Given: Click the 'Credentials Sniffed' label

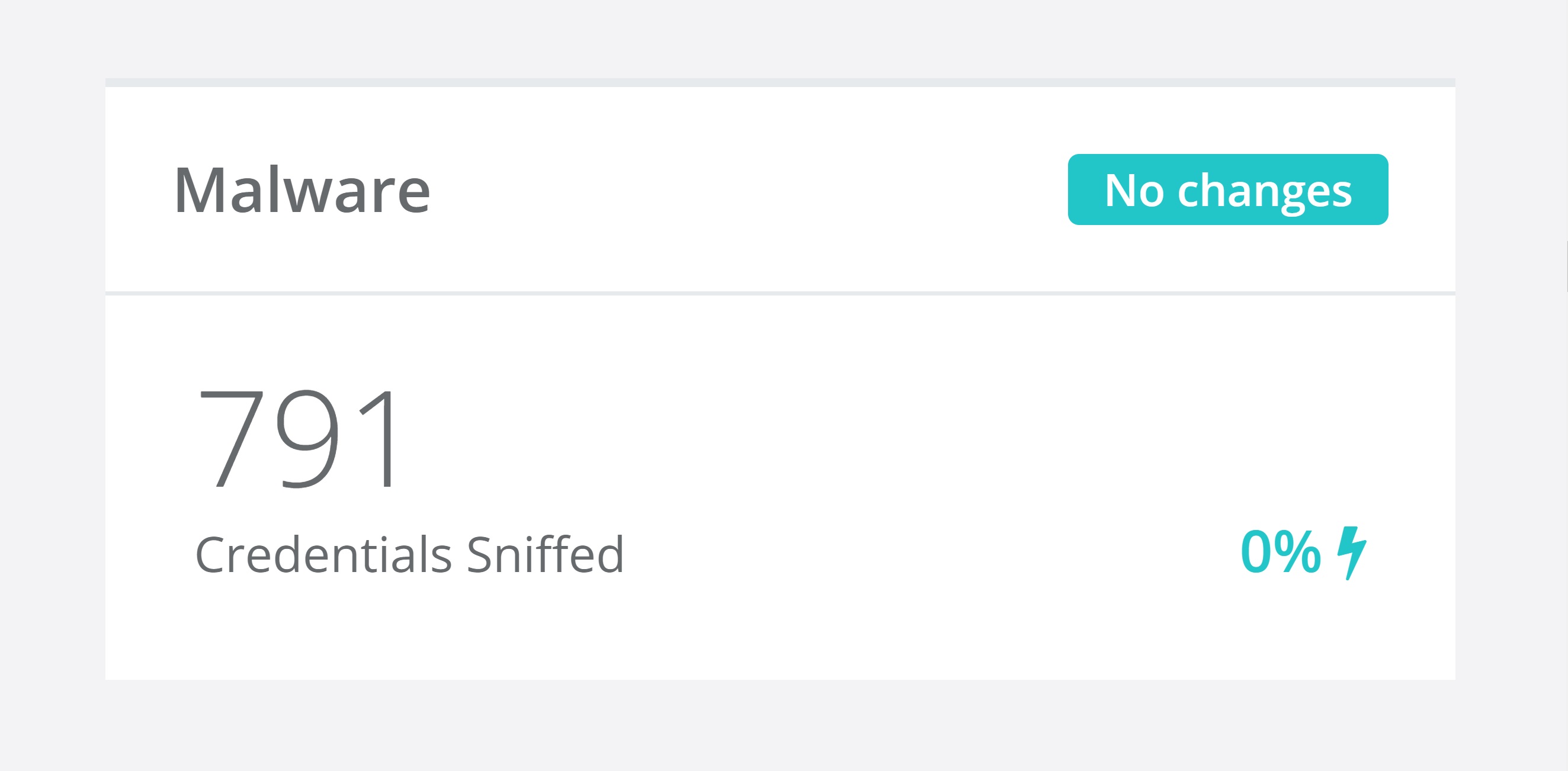Looking at the screenshot, I should pyautogui.click(x=409, y=554).
